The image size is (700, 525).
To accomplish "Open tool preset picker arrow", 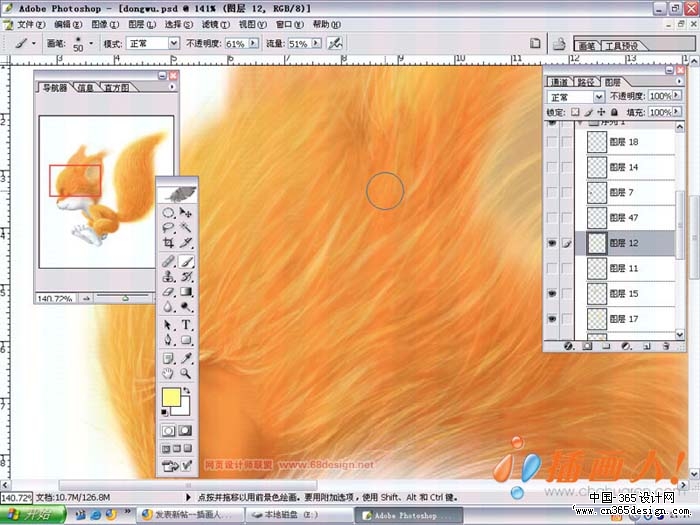I will (33, 43).
